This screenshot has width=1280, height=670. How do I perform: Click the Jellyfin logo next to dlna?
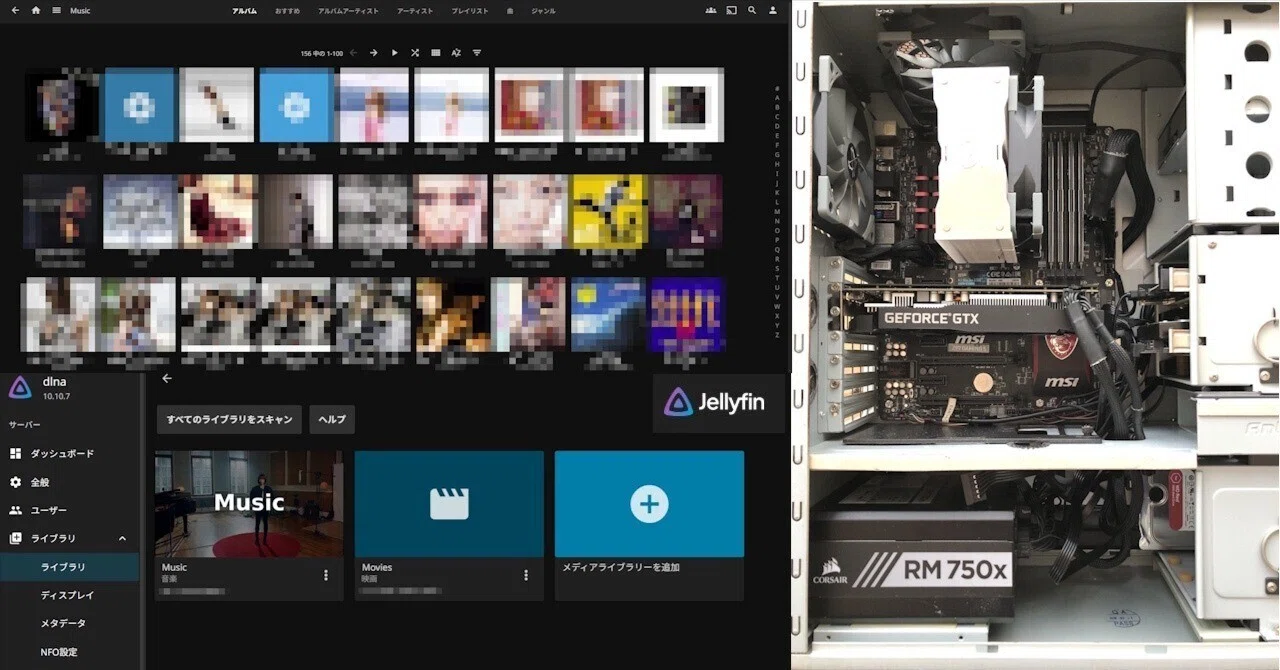tap(19, 388)
